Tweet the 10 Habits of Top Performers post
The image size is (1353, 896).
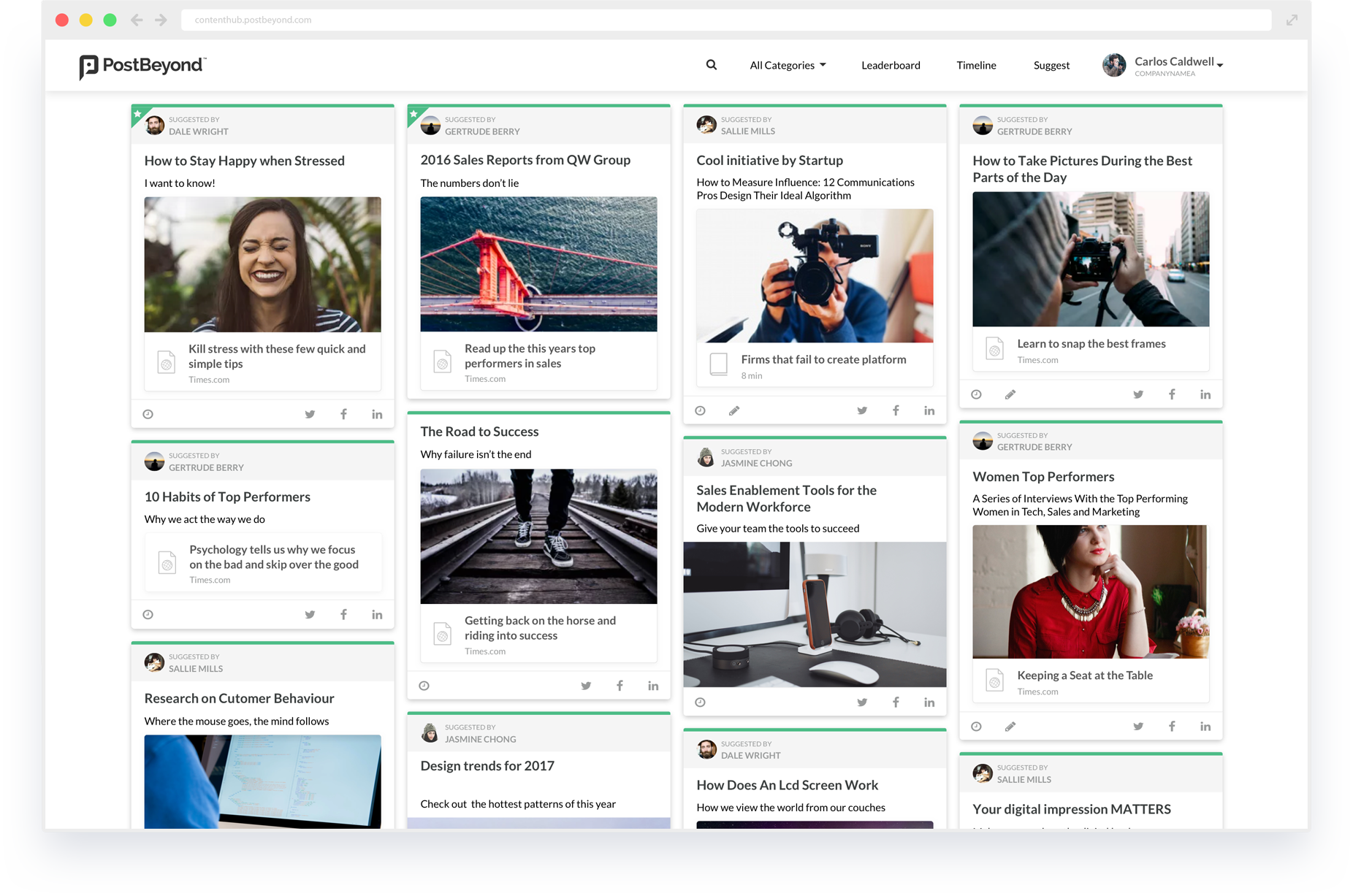310,614
